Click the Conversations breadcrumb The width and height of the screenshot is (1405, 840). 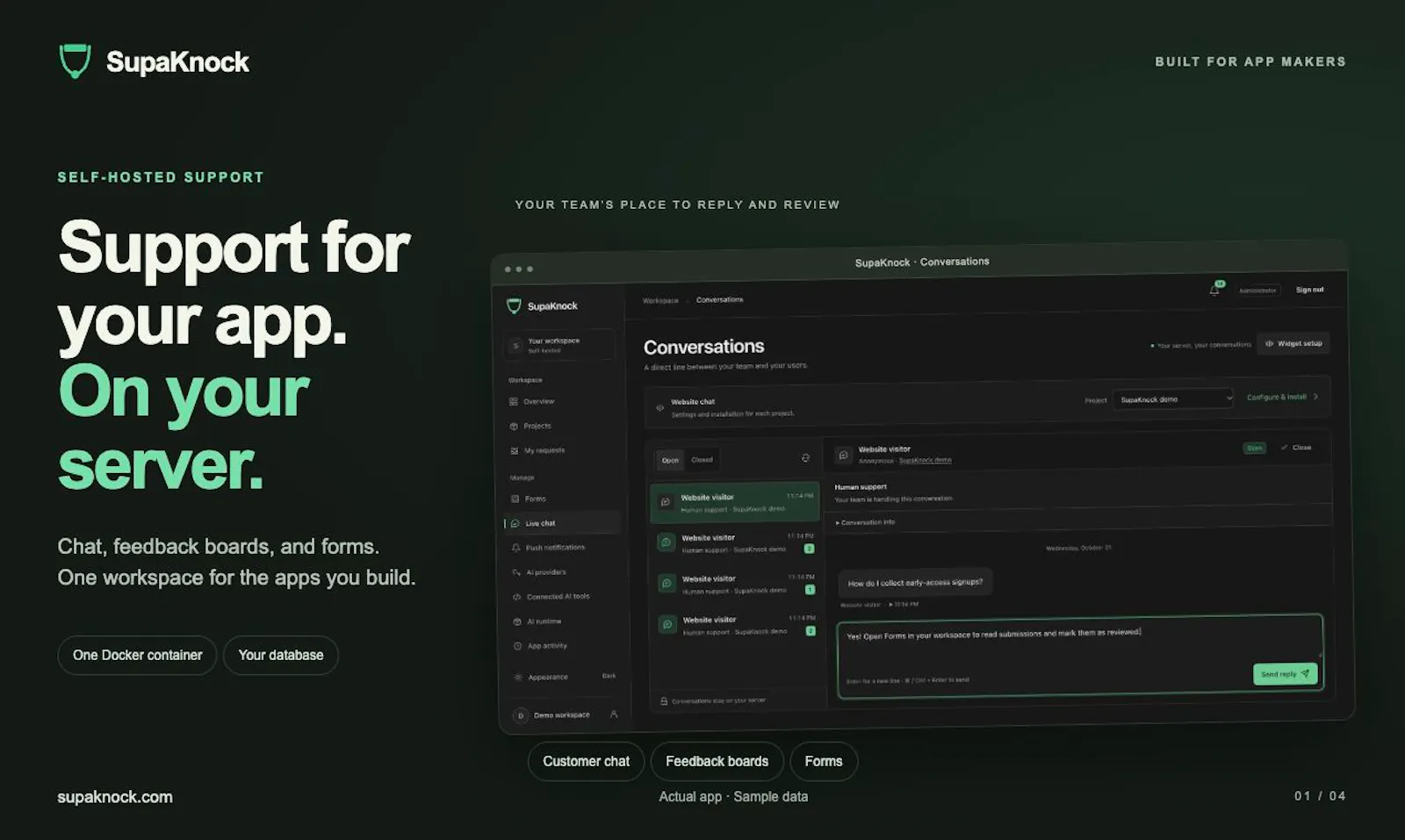click(719, 299)
